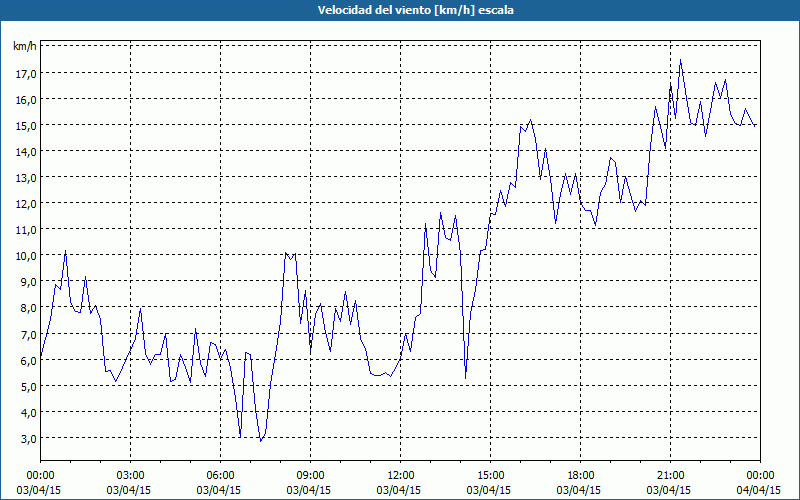Click the 16,0 y-axis label
This screenshot has width=800, height=500.
click(x=26, y=100)
